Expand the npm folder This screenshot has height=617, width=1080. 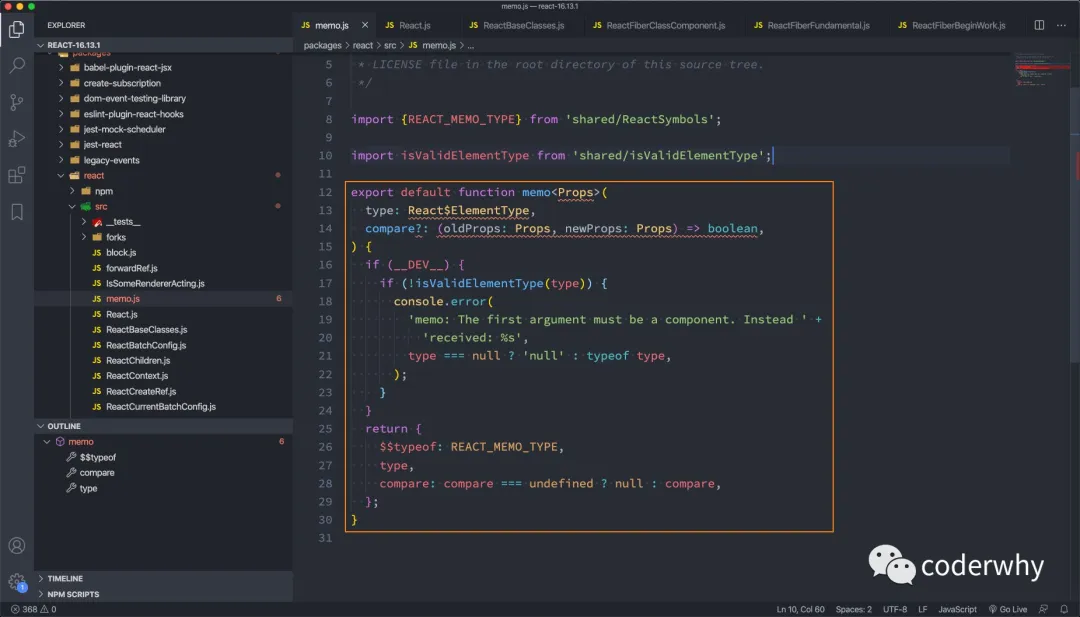[x=163, y=191]
